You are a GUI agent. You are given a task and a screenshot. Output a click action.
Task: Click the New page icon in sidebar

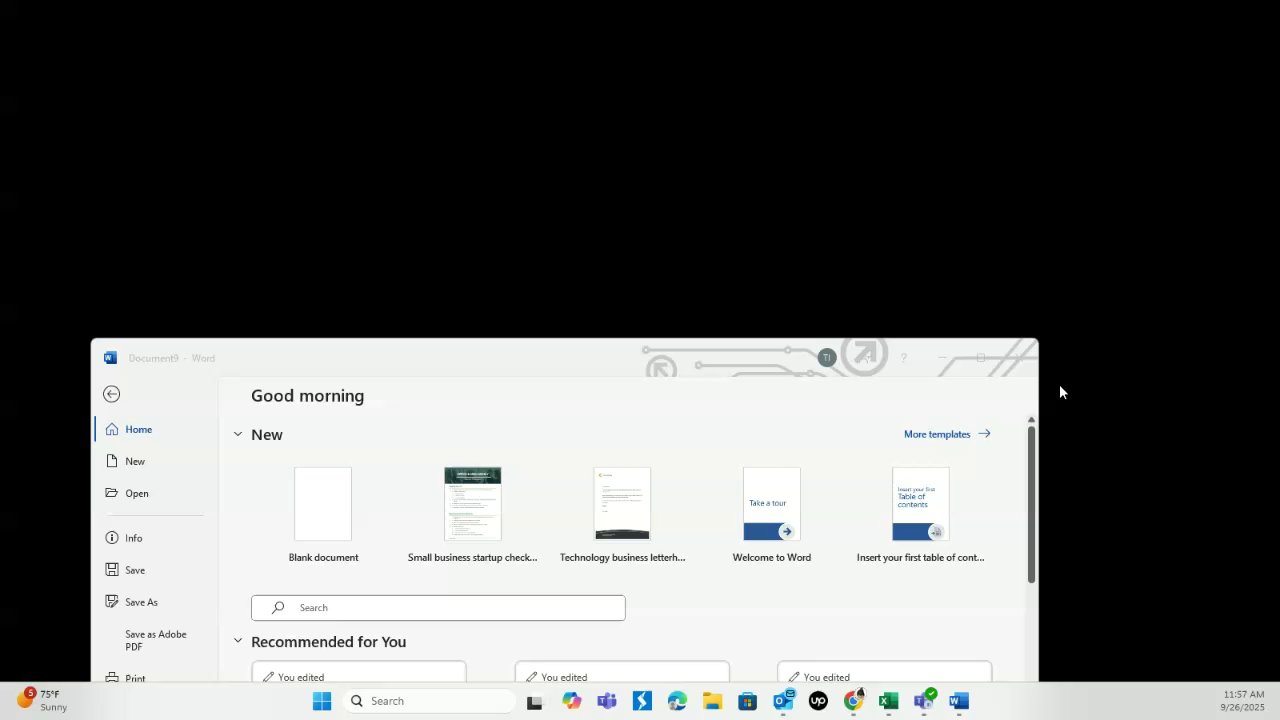pos(112,461)
